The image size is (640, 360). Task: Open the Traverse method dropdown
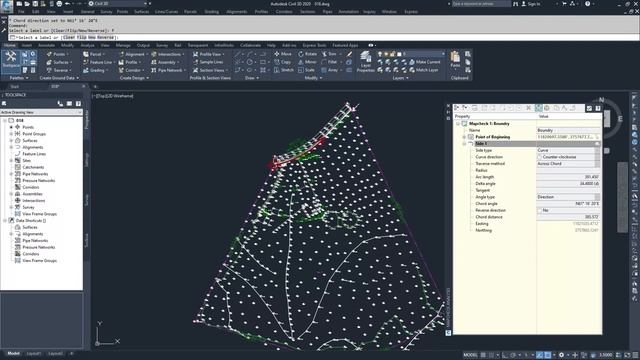coord(597,164)
